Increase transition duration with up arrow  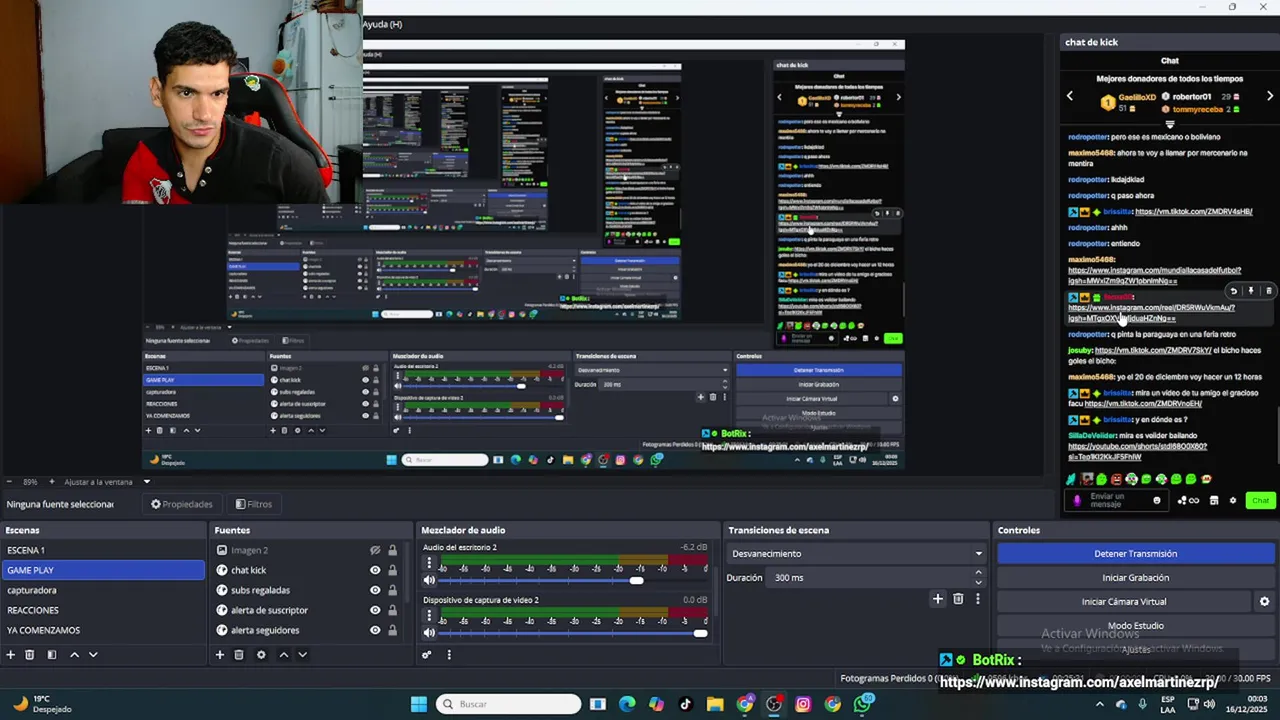point(978,573)
